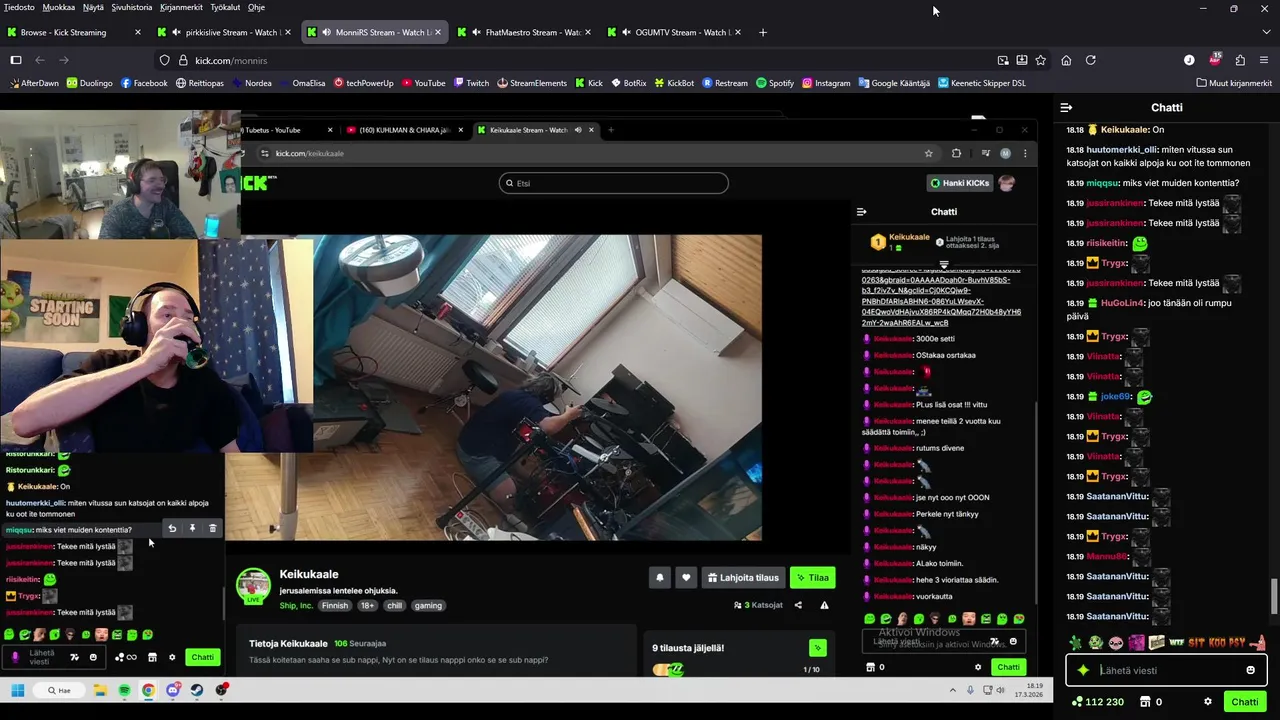The width and height of the screenshot is (1280, 720).
Task: Click the Lahjoita tilaus button
Action: point(742,577)
